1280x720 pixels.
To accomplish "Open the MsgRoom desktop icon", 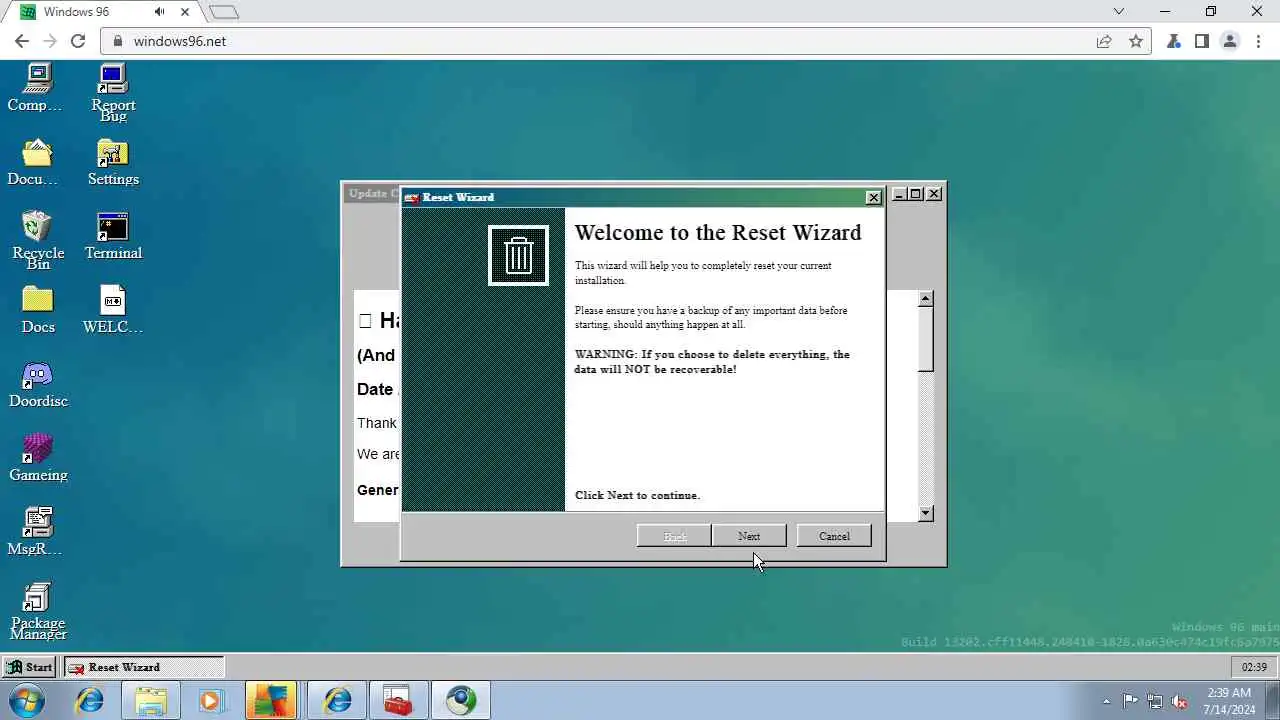I will [x=37, y=532].
